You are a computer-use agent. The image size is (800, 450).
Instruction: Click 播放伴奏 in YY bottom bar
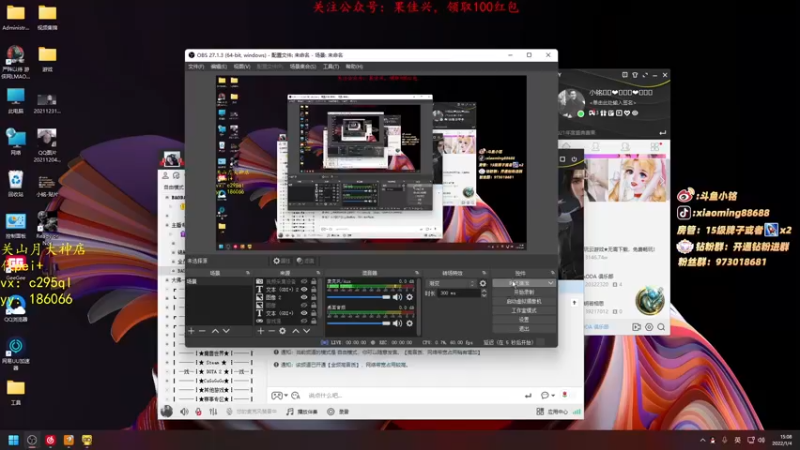(302, 411)
